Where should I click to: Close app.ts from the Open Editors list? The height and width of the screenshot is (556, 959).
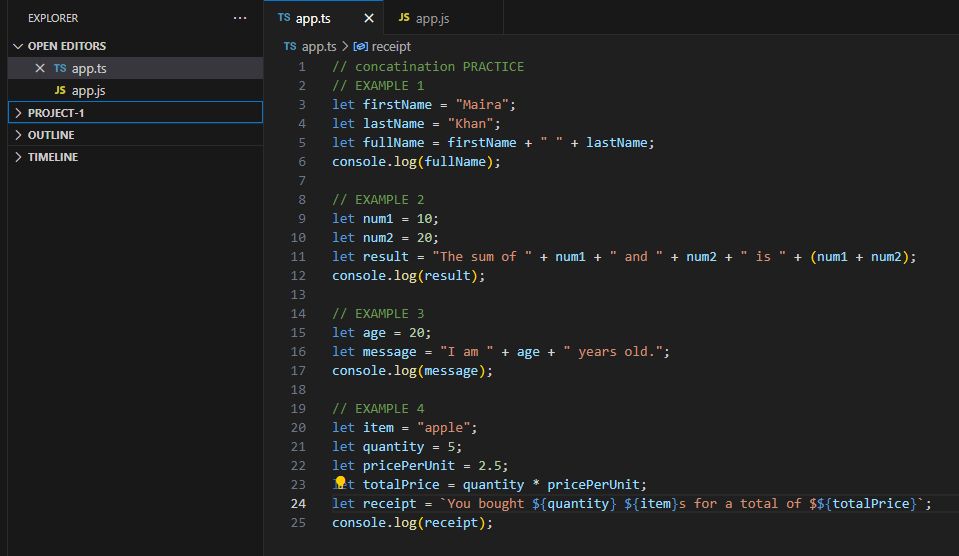[40, 68]
